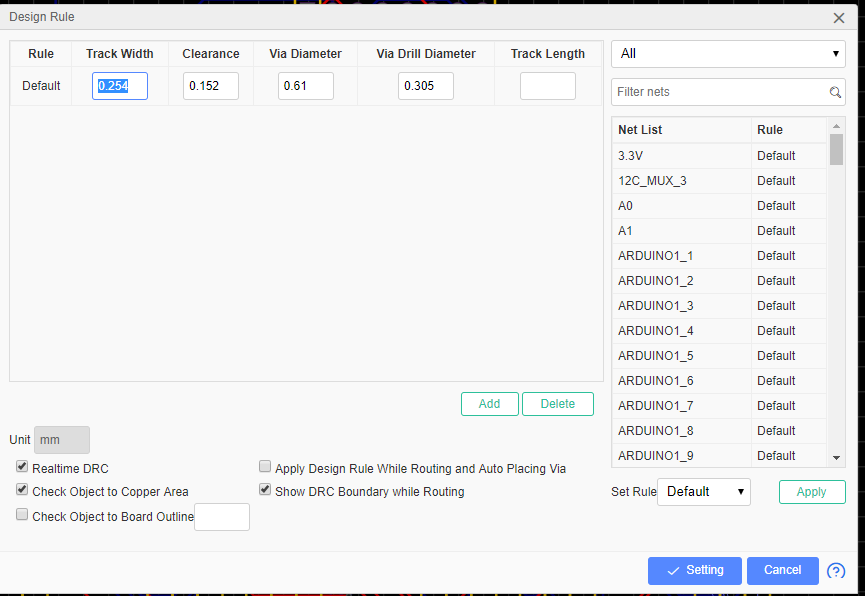Screen dimensions: 865x596
Task: Enable Apply Design Rule While Routing checkbox
Action: 265,467
